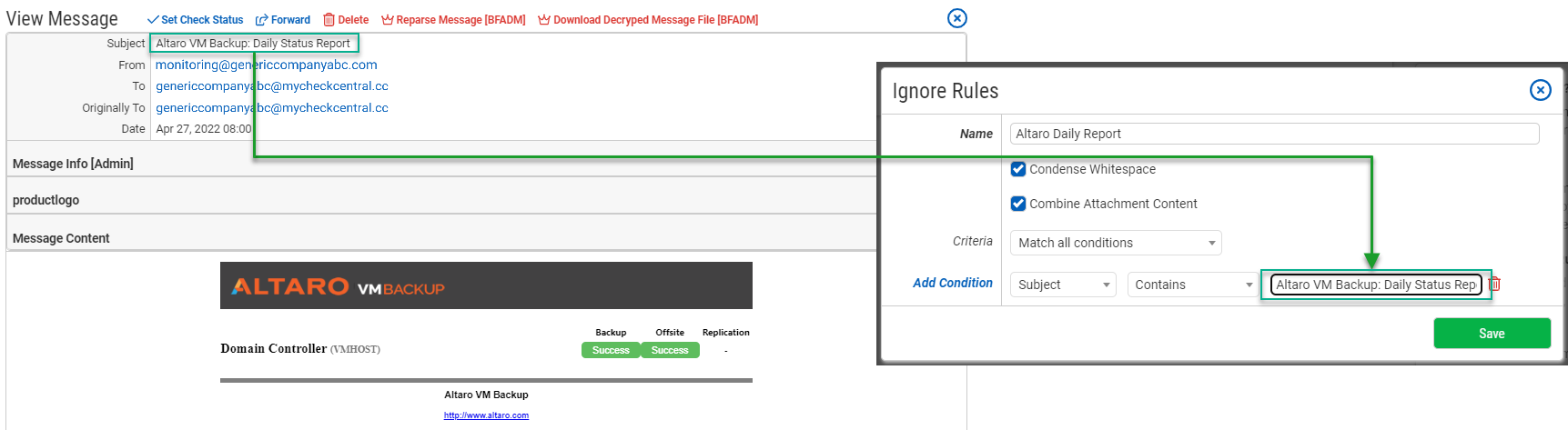Expand Message Info [Admin] section
This screenshot has width=1568, height=430.
pos(441,164)
